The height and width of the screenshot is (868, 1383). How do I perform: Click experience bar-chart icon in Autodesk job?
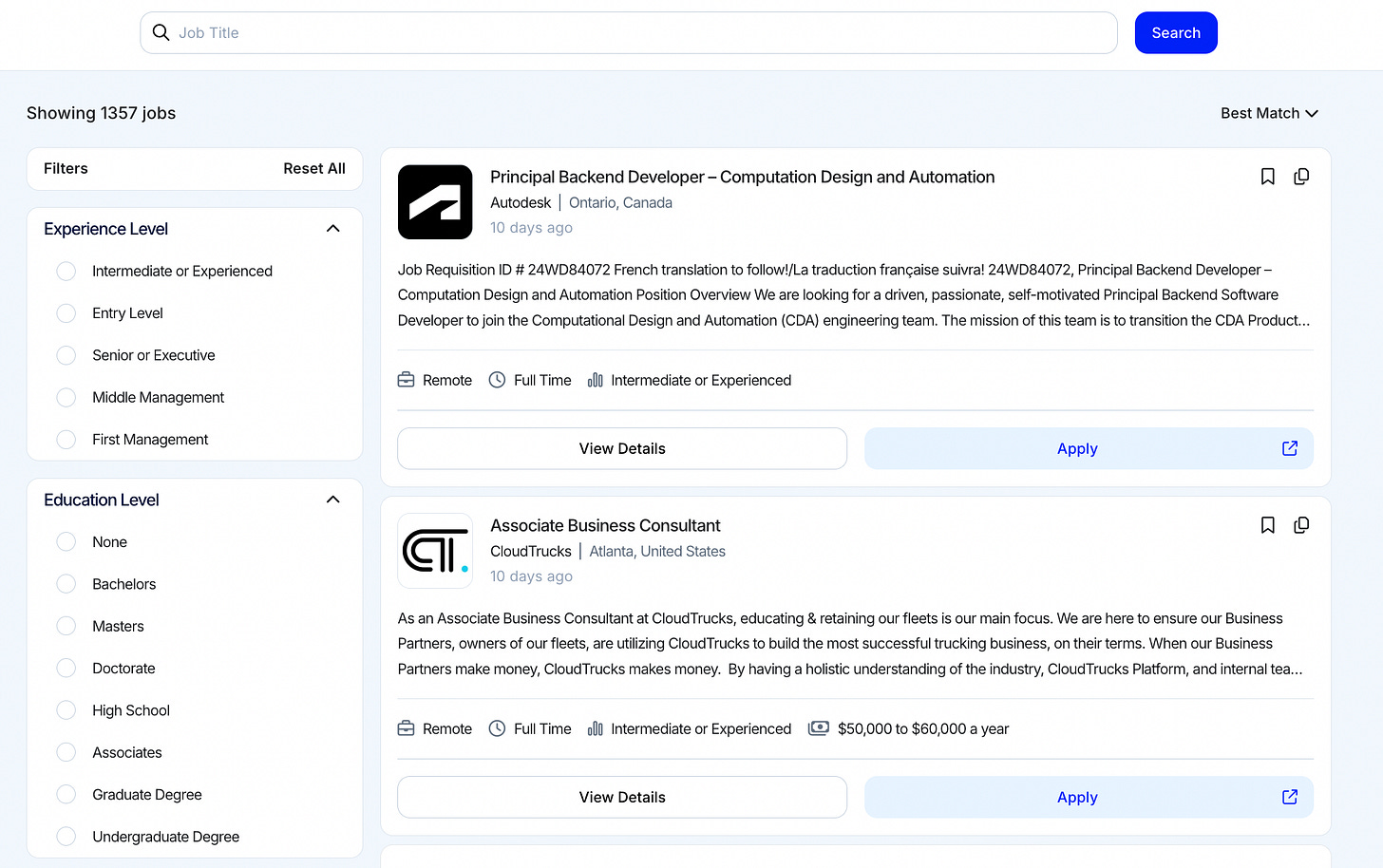(x=595, y=380)
